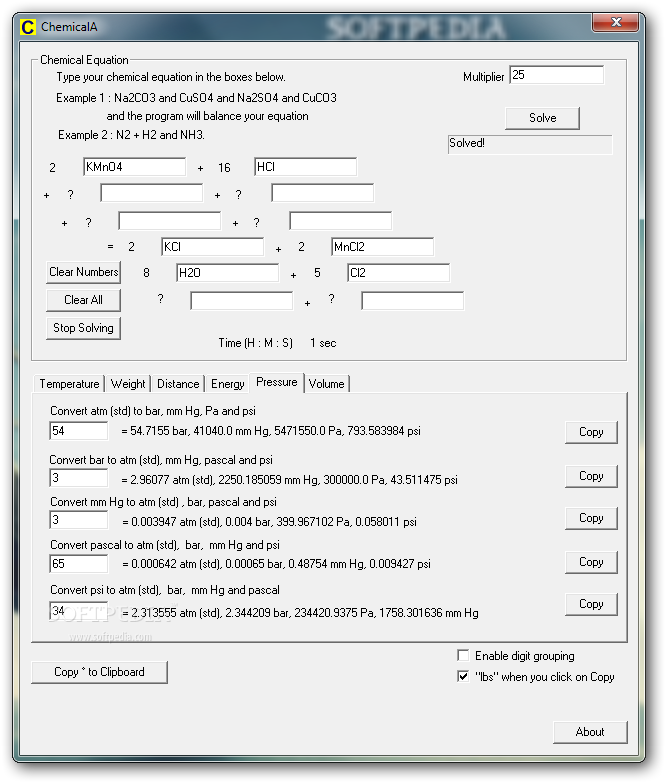Image resolution: width=666 pixels, height=783 pixels.
Task: Click the coefficient 16 before HCl
Action: [224, 168]
